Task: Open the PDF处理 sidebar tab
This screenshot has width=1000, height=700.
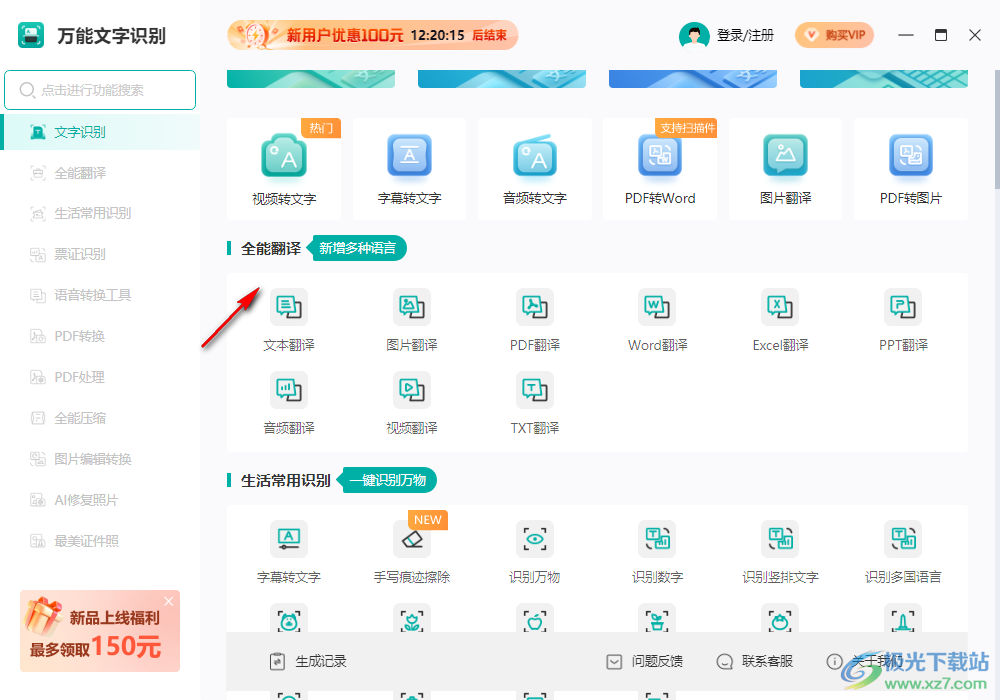Action: (101, 377)
